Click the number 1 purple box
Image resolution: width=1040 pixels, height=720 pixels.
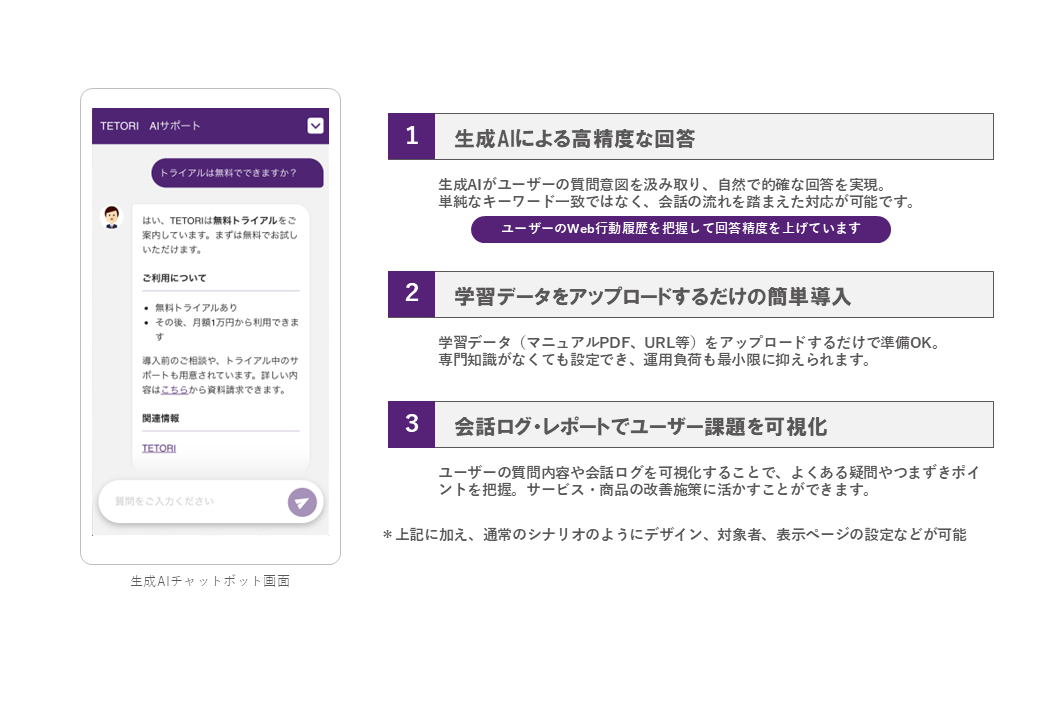(411, 137)
